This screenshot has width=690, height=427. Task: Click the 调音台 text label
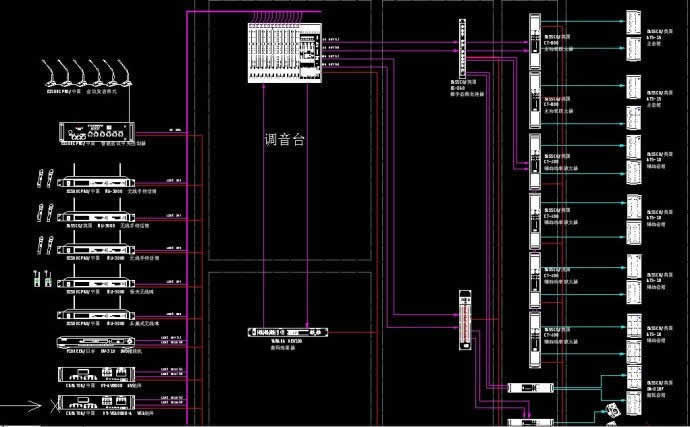(284, 141)
